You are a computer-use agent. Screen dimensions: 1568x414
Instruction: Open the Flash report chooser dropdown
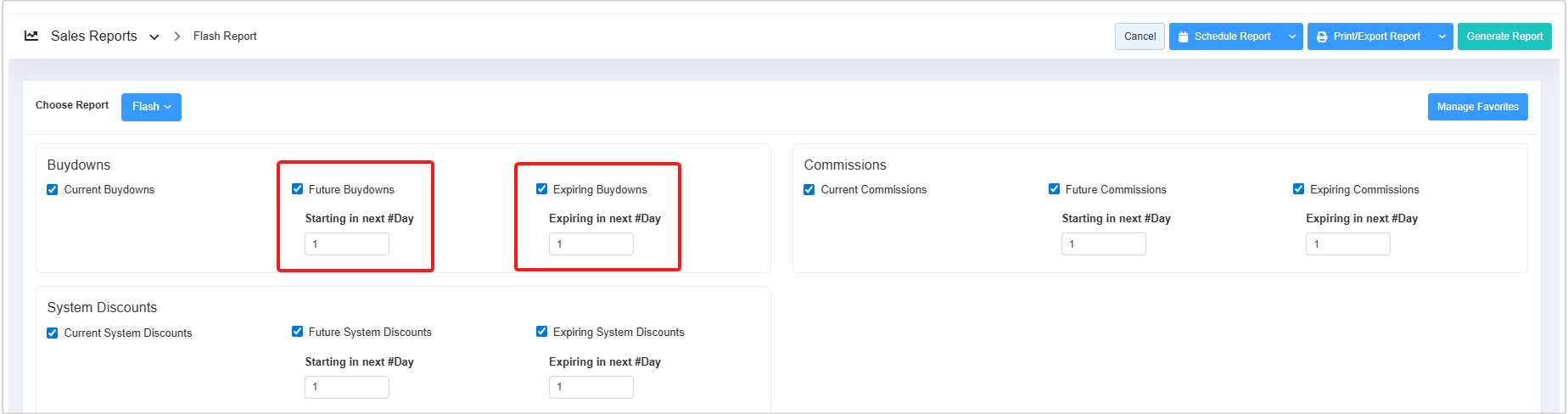point(151,107)
